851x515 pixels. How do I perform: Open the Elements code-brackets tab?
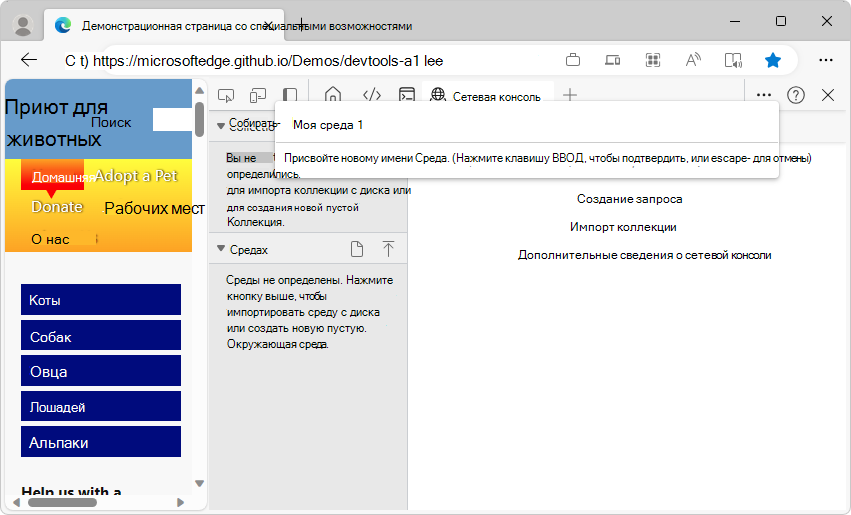(x=372, y=95)
